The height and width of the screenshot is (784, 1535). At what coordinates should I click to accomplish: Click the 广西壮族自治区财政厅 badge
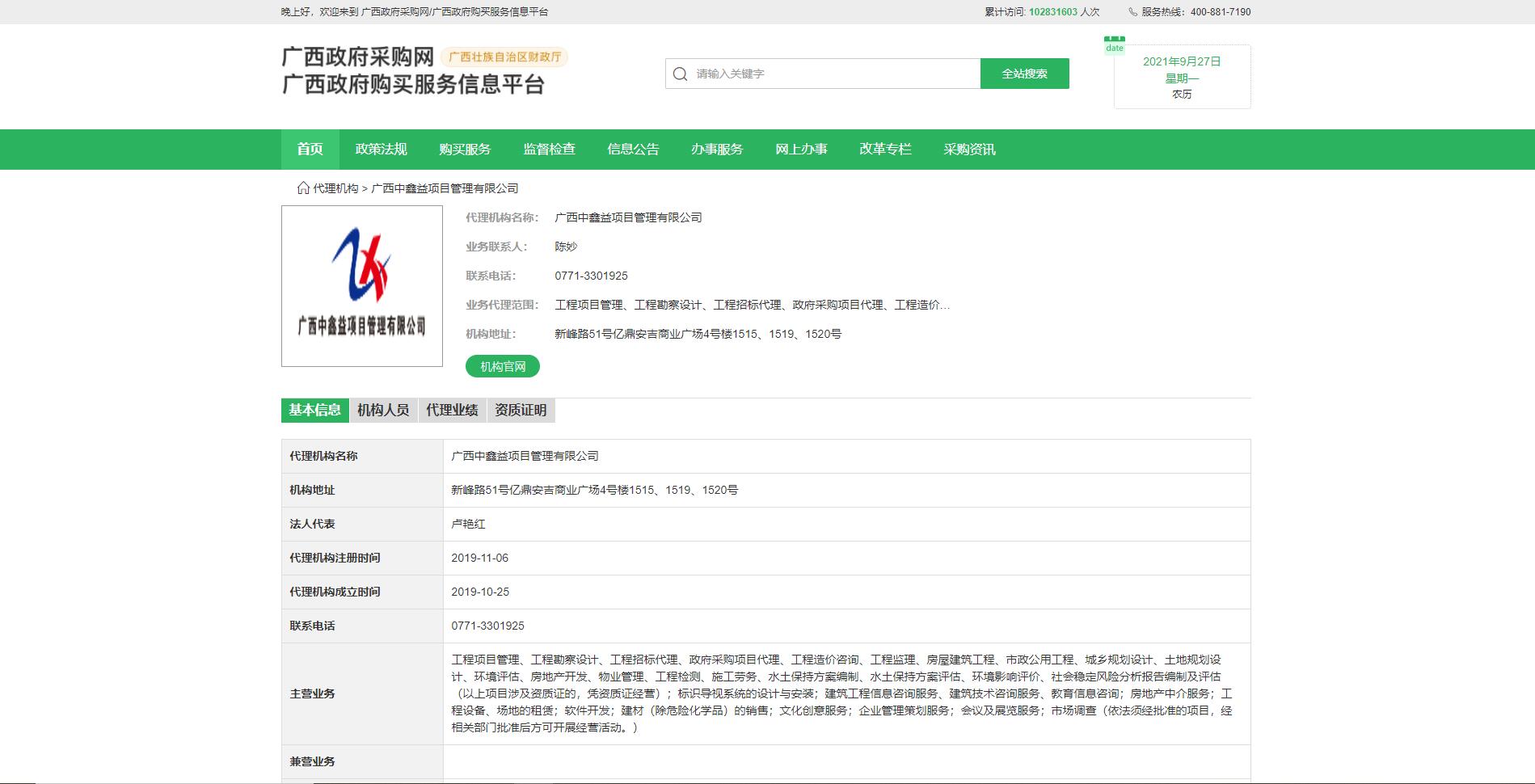tap(504, 57)
